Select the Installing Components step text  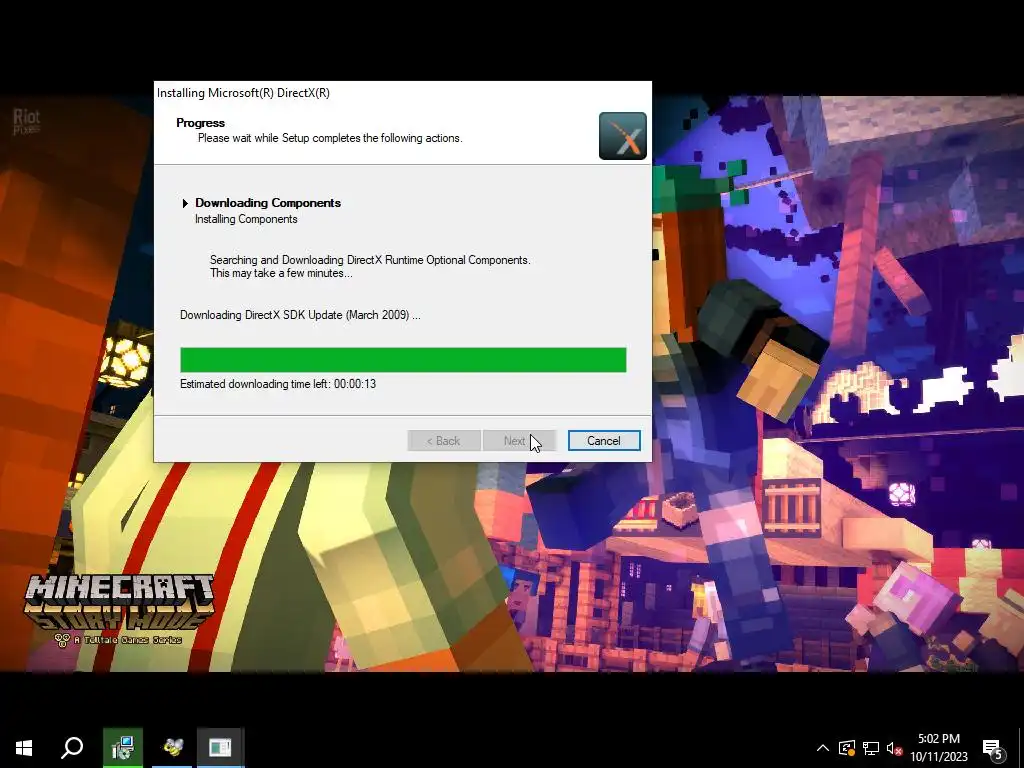(x=246, y=219)
